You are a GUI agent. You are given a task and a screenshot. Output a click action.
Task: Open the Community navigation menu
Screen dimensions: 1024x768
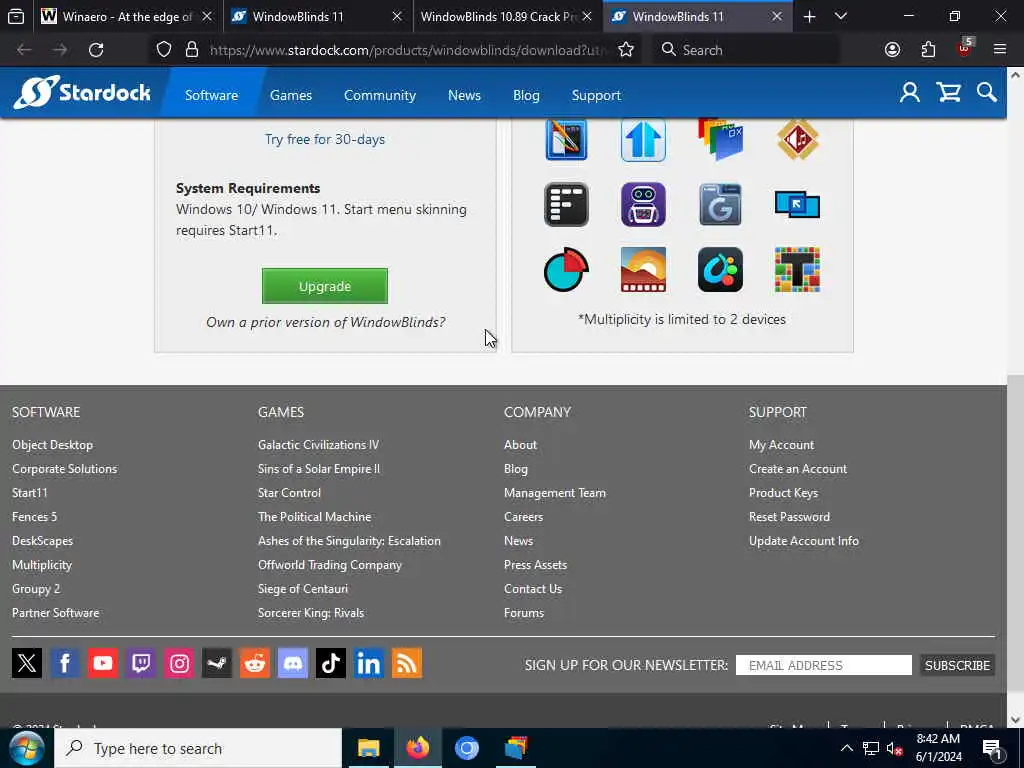coord(379,95)
